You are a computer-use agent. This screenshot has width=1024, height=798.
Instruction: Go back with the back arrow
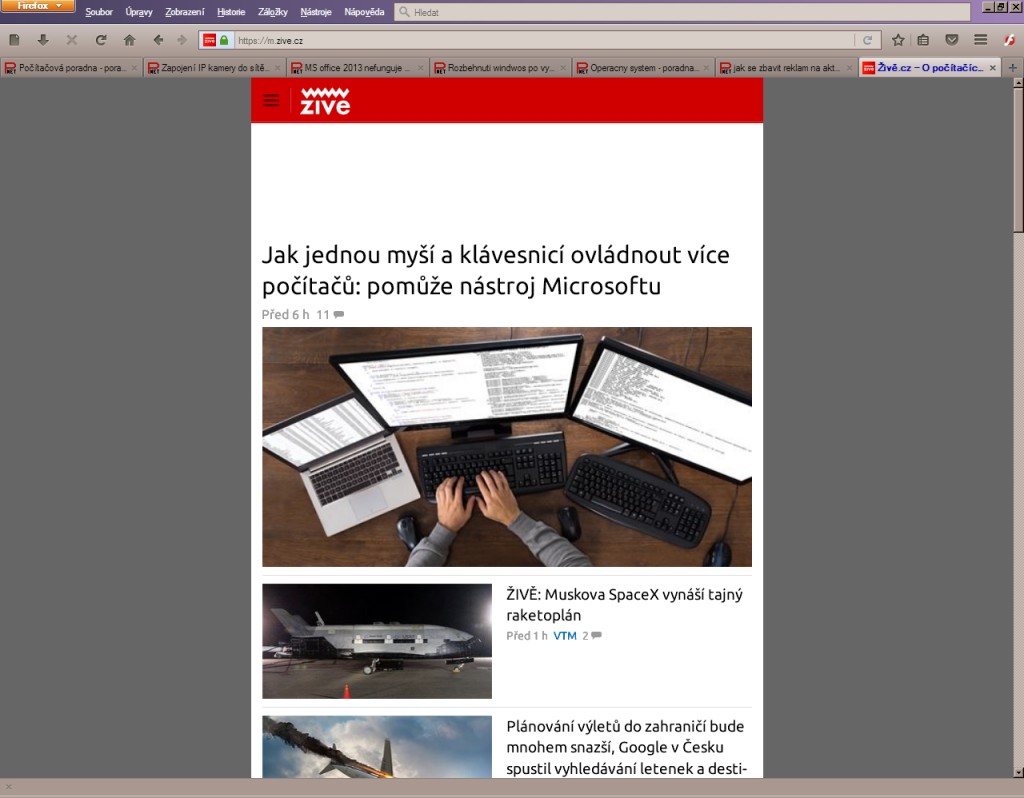[x=158, y=40]
